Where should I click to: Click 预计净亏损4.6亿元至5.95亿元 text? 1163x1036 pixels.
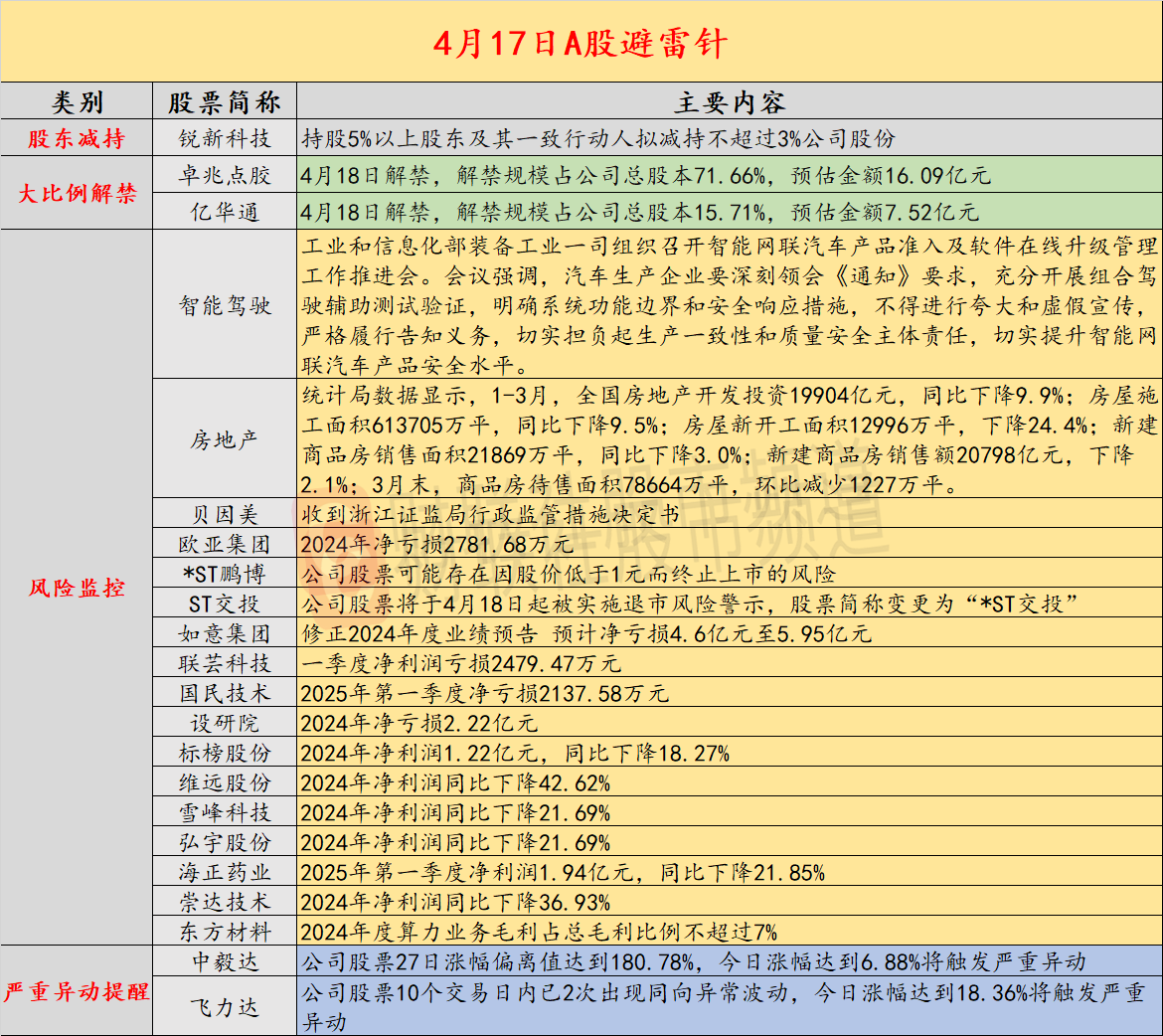(712, 633)
